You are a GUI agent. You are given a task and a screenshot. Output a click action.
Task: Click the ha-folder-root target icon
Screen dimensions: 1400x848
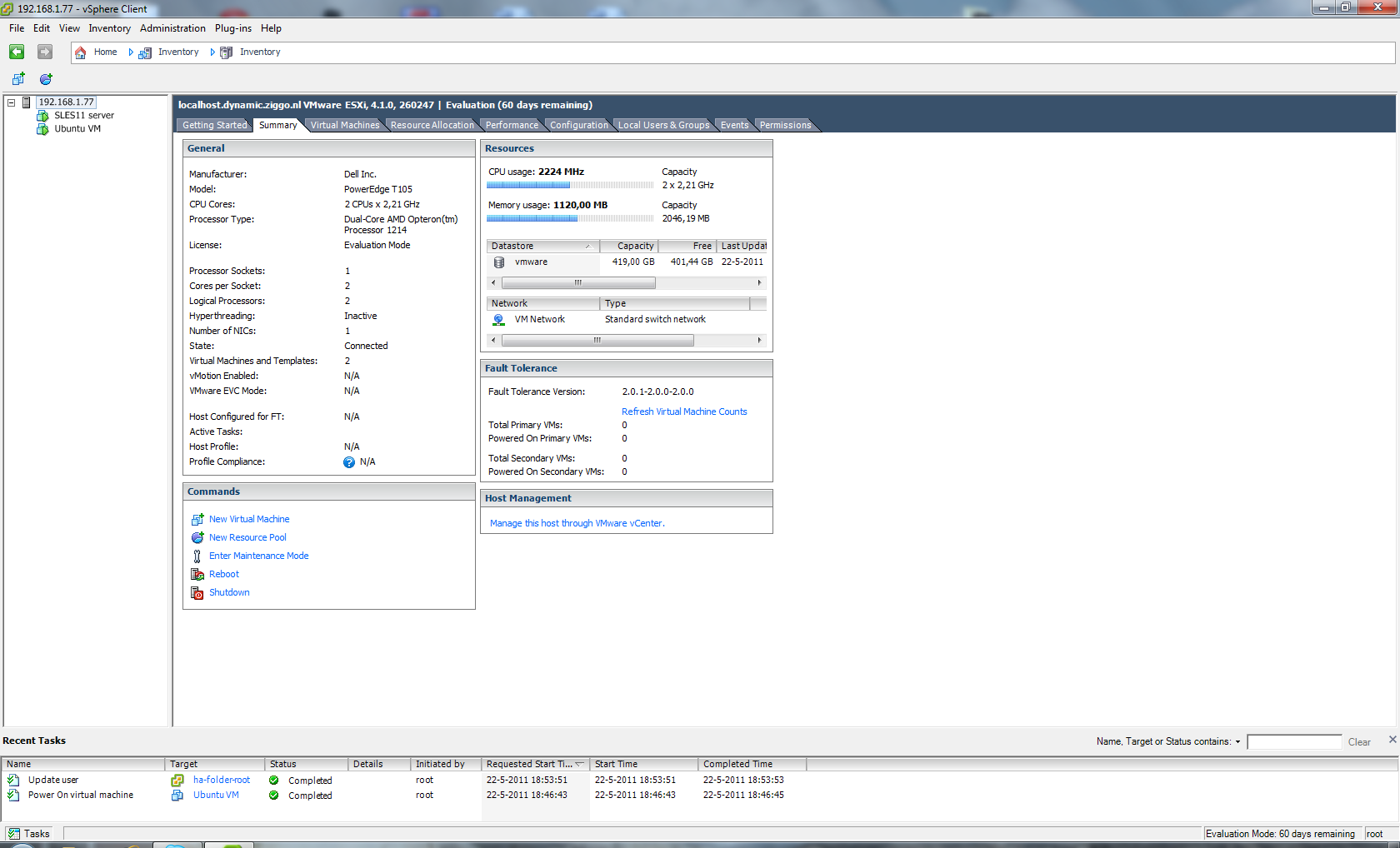(177, 781)
